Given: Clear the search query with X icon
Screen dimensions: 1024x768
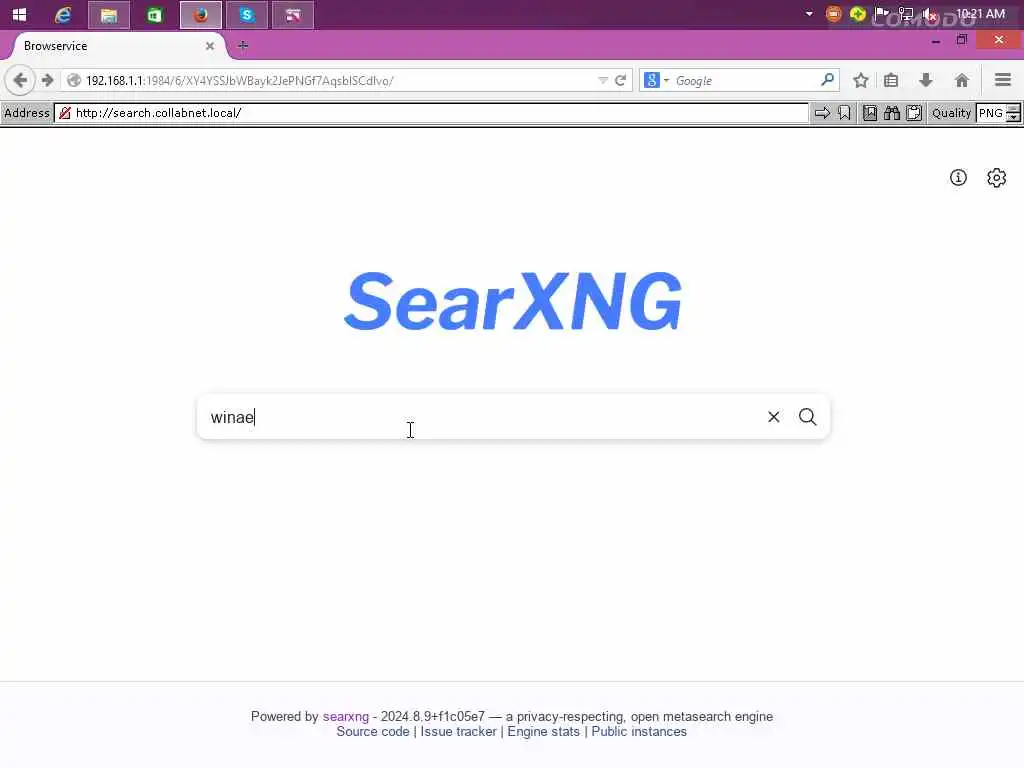Looking at the screenshot, I should click(774, 417).
